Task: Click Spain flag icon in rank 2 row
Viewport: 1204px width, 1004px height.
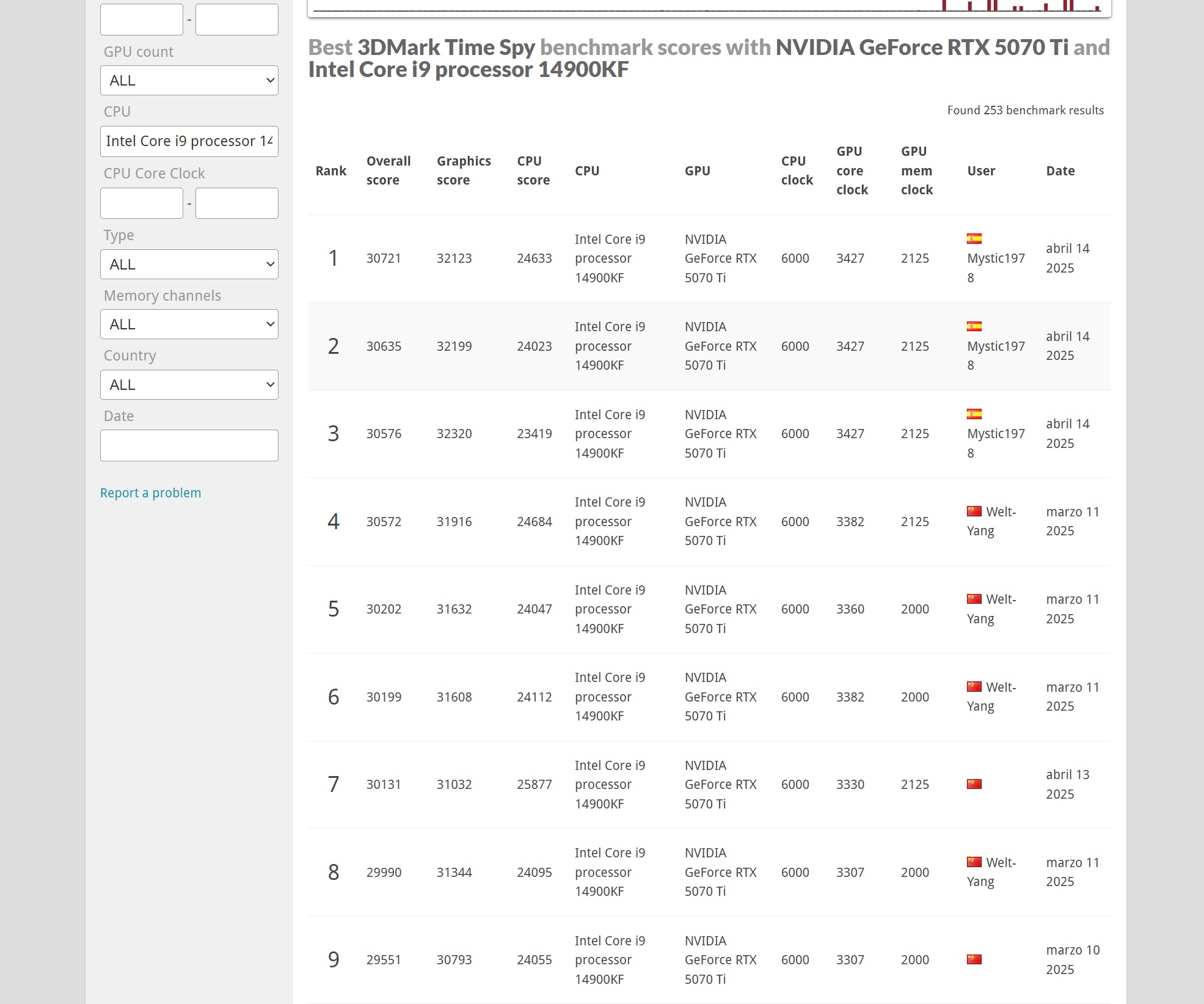Action: pos(974,326)
